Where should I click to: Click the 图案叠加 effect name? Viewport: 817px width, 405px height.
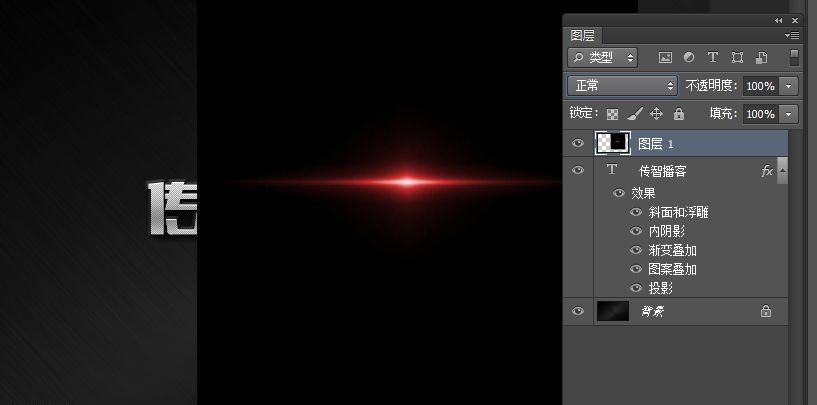[x=672, y=269]
